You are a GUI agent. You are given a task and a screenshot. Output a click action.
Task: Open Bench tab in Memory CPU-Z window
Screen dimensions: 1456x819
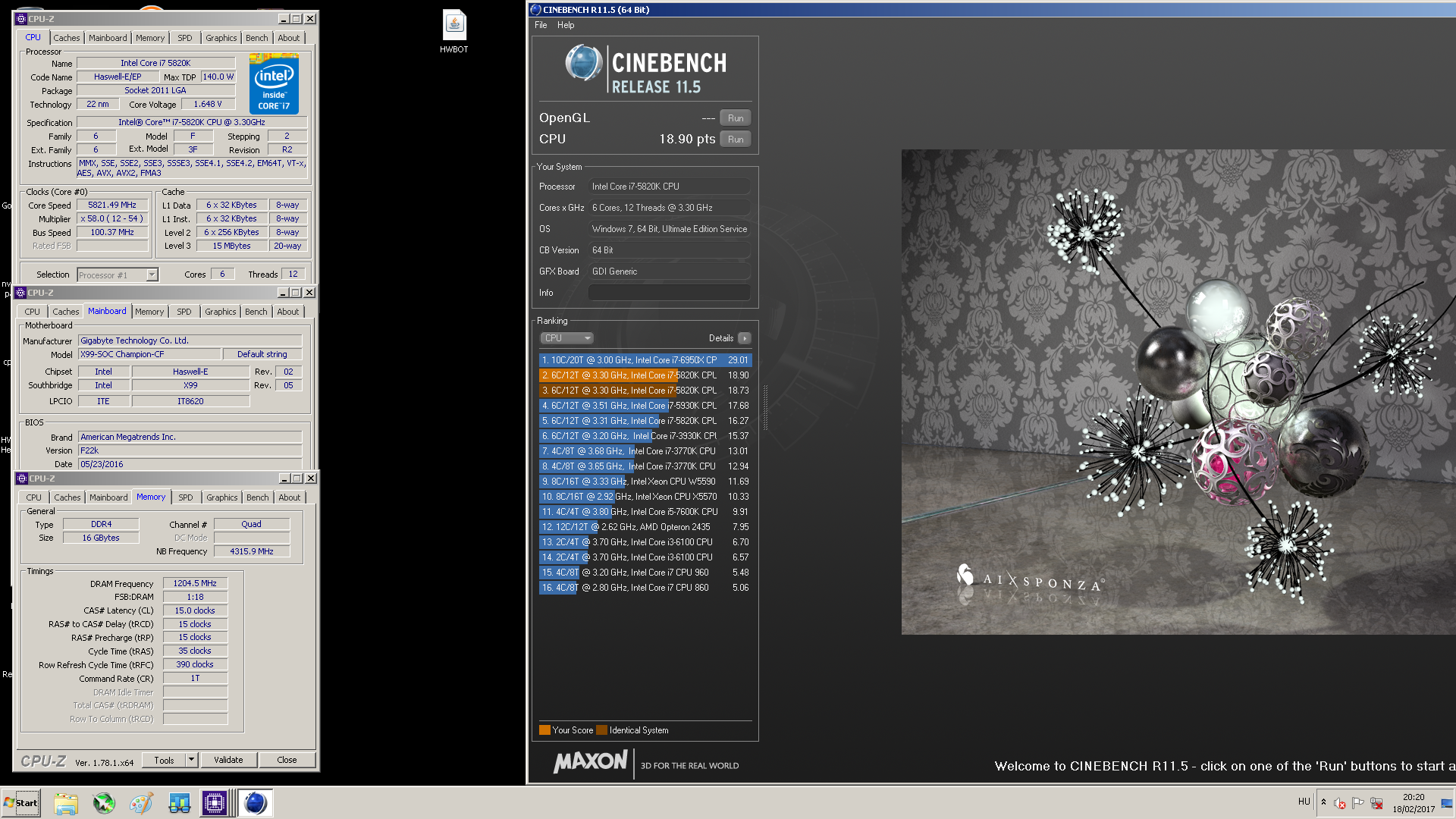coord(258,497)
